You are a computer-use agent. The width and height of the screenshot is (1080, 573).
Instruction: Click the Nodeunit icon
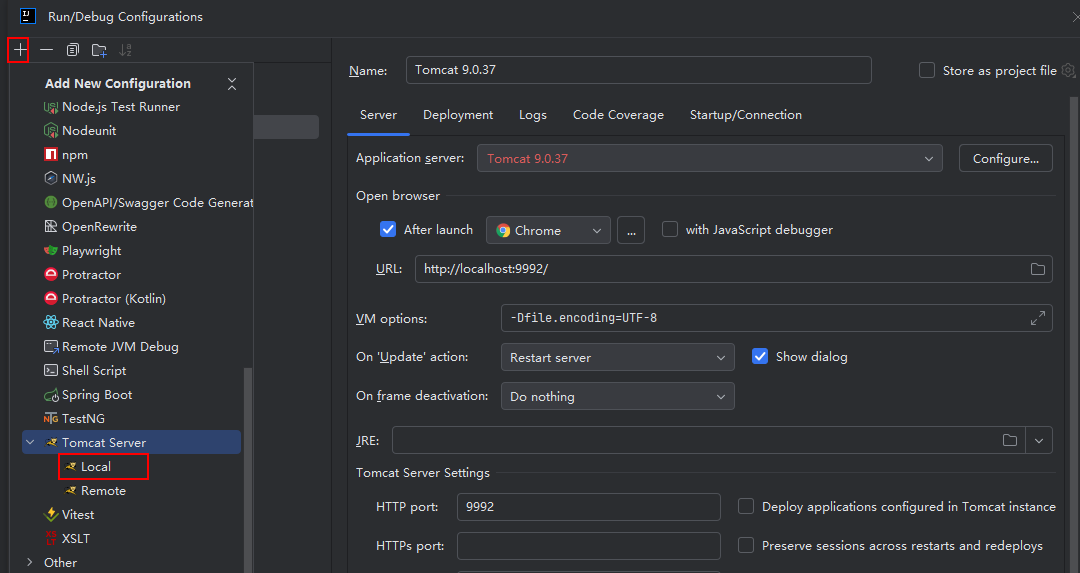(x=51, y=130)
